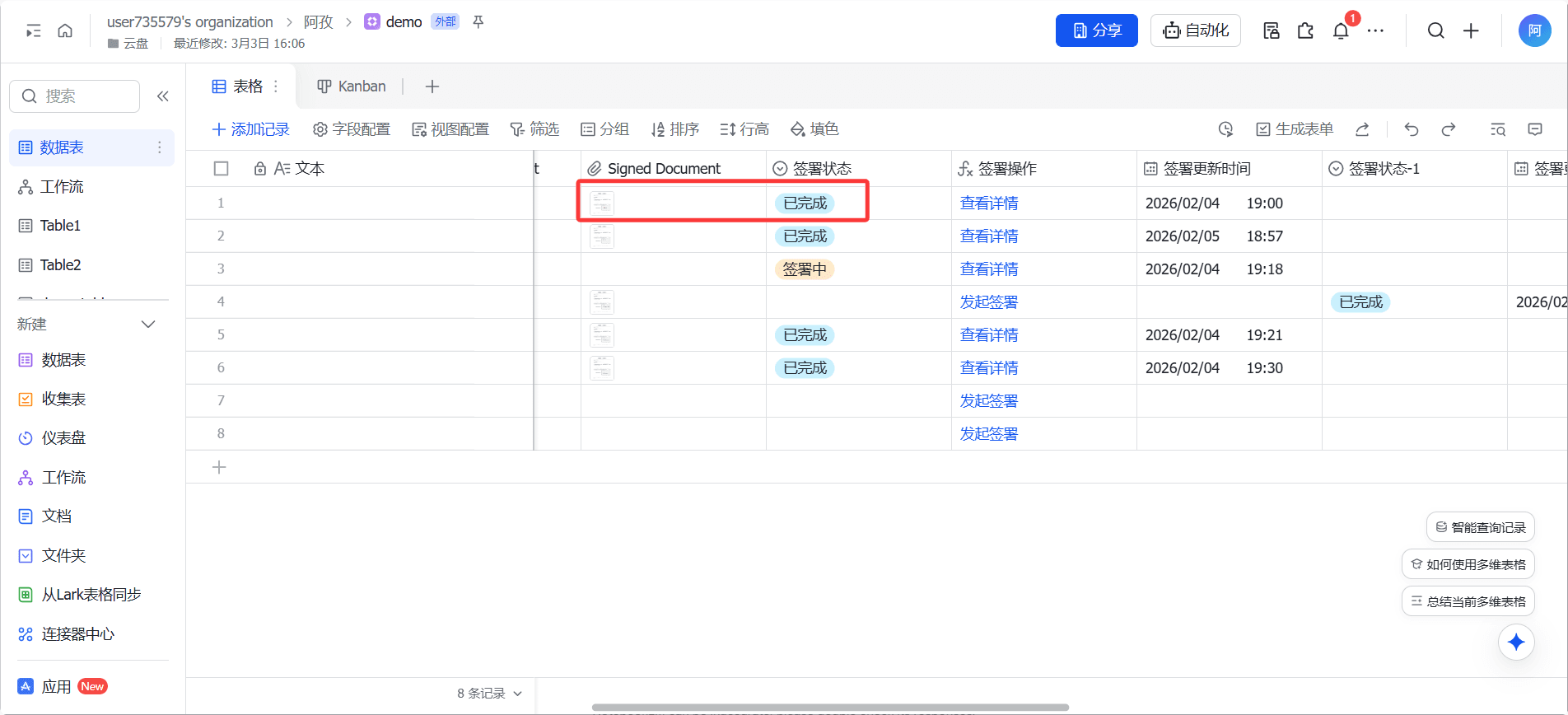Image resolution: width=1568 pixels, height=715 pixels.
Task: Click 查看详情 link in row 1
Action: pyautogui.click(x=989, y=203)
